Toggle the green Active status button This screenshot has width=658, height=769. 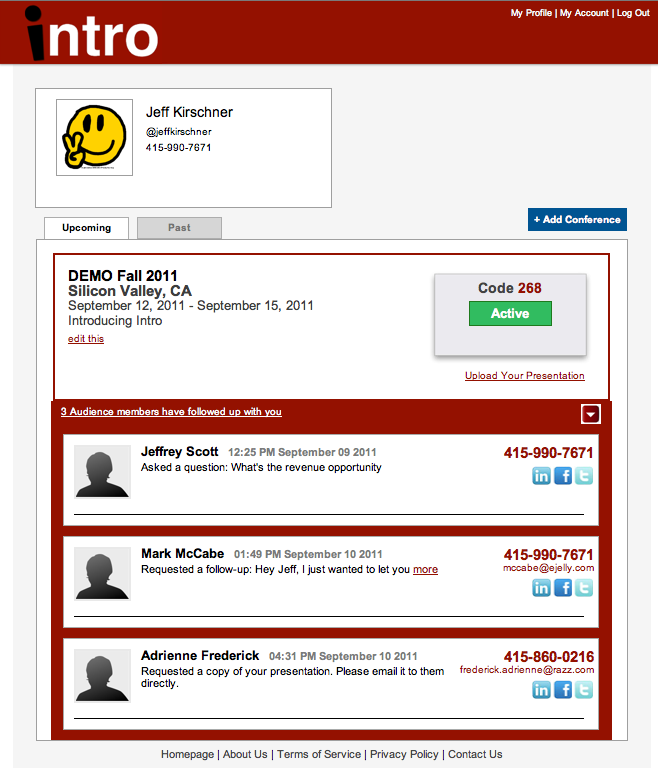point(510,313)
